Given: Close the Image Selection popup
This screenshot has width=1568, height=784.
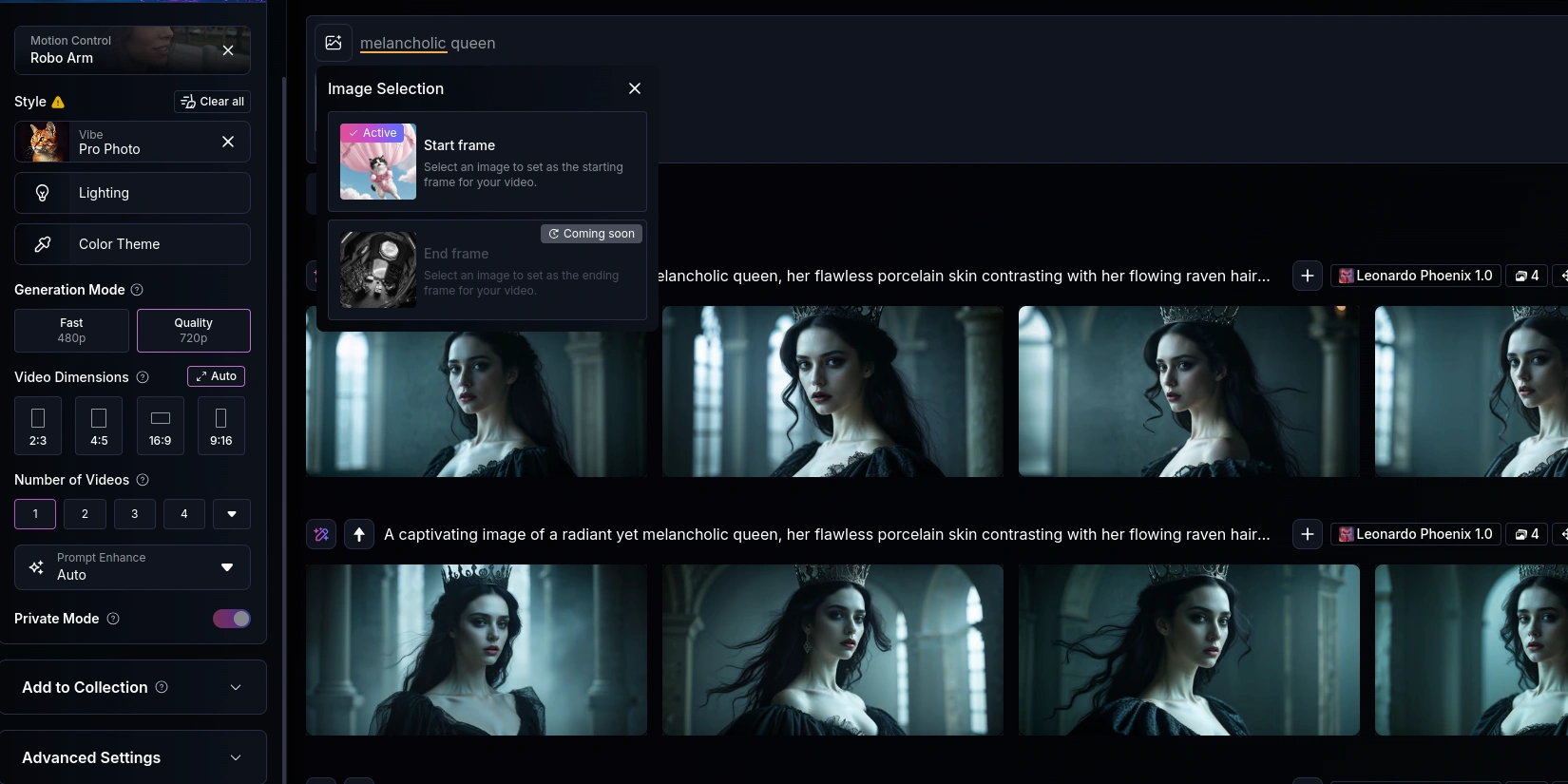Looking at the screenshot, I should point(635,88).
